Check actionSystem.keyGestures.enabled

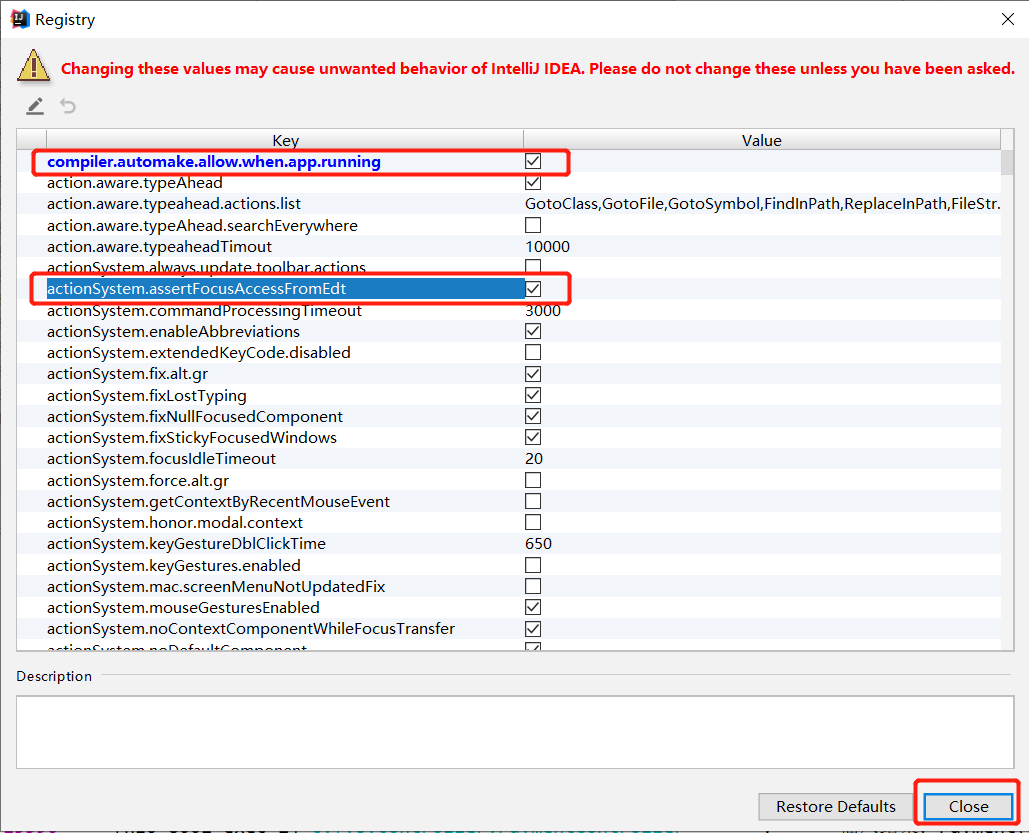tap(533, 565)
